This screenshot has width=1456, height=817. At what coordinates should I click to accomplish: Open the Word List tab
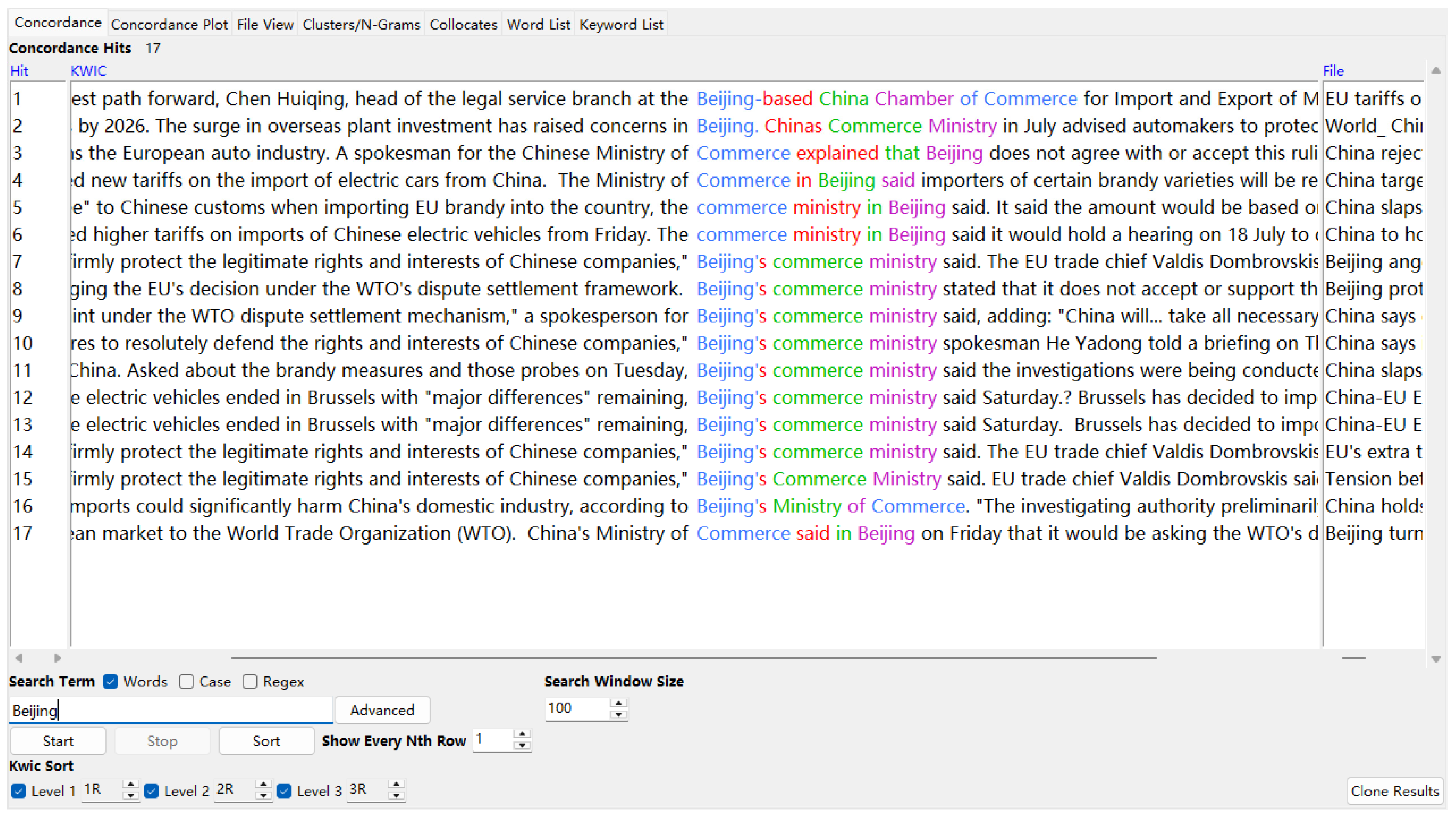point(538,24)
